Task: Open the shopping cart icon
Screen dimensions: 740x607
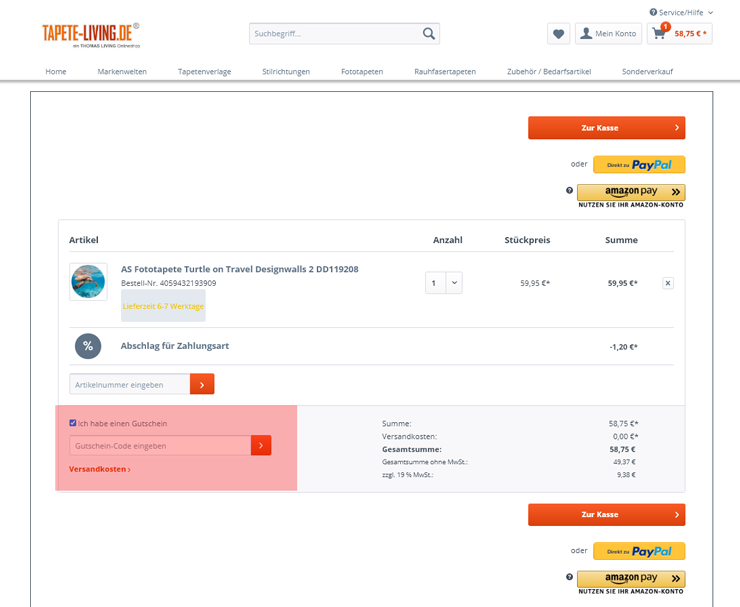Action: point(659,34)
